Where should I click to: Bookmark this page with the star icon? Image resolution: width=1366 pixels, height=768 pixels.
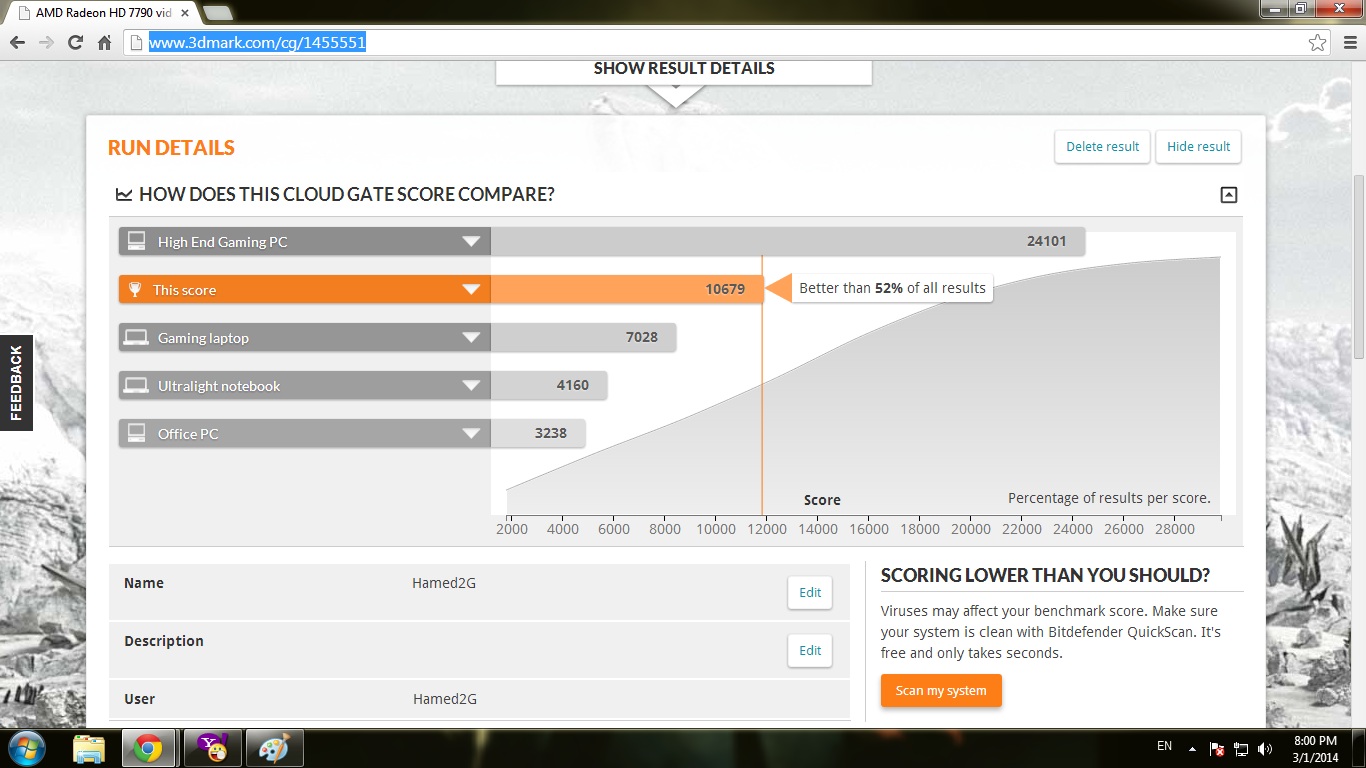1317,42
